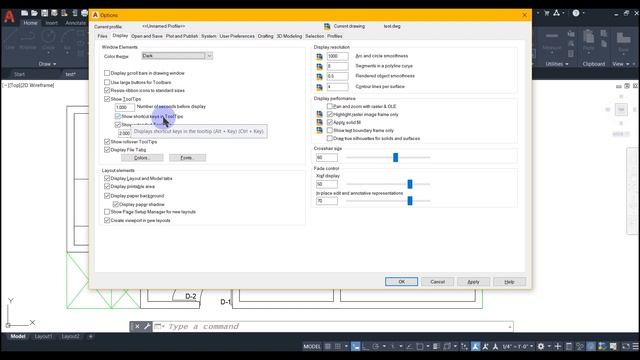
Task: Open the annotation scale 1/4" = 1'-0" dropdown
Action: pyautogui.click(x=518, y=347)
